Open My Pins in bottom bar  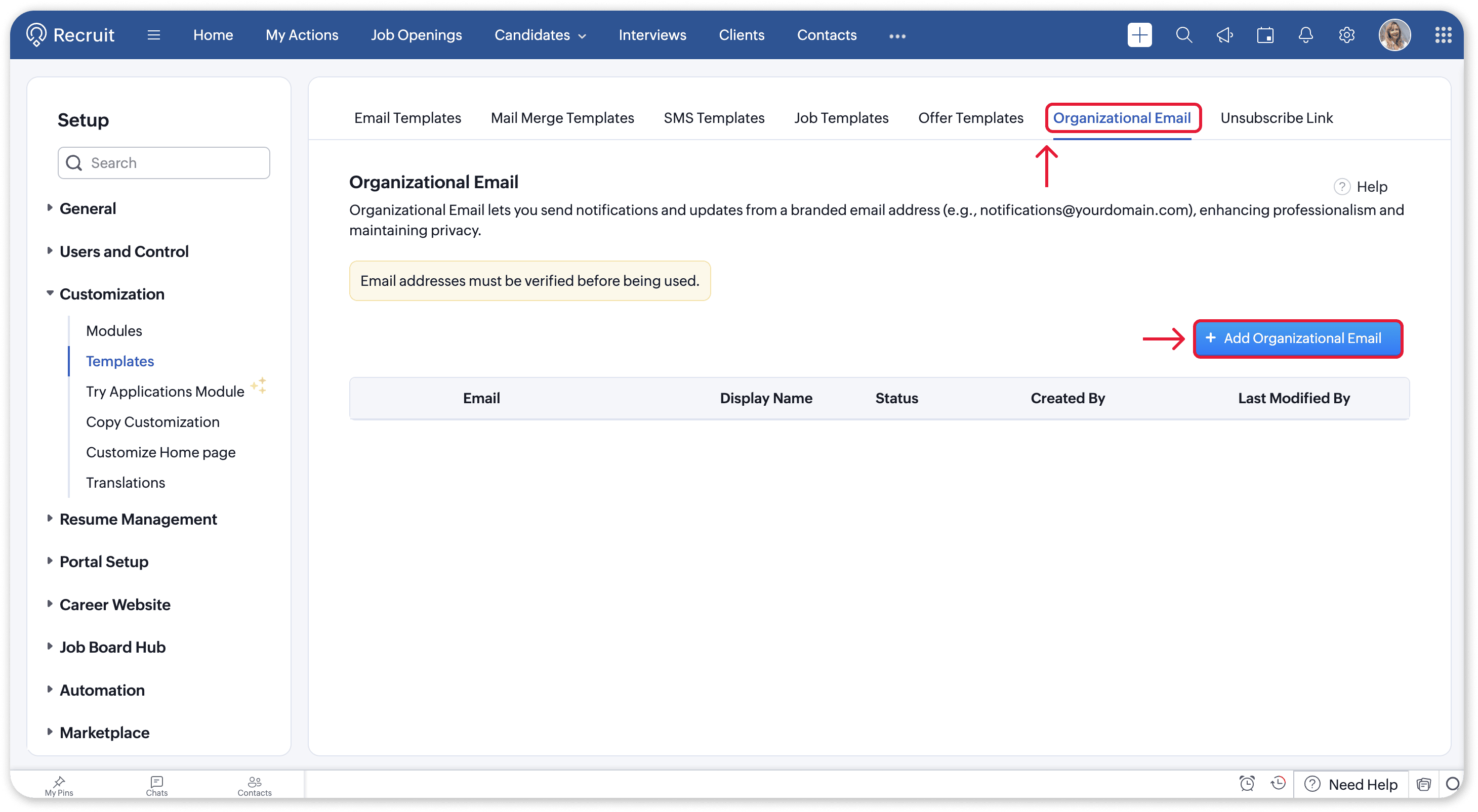click(x=59, y=785)
